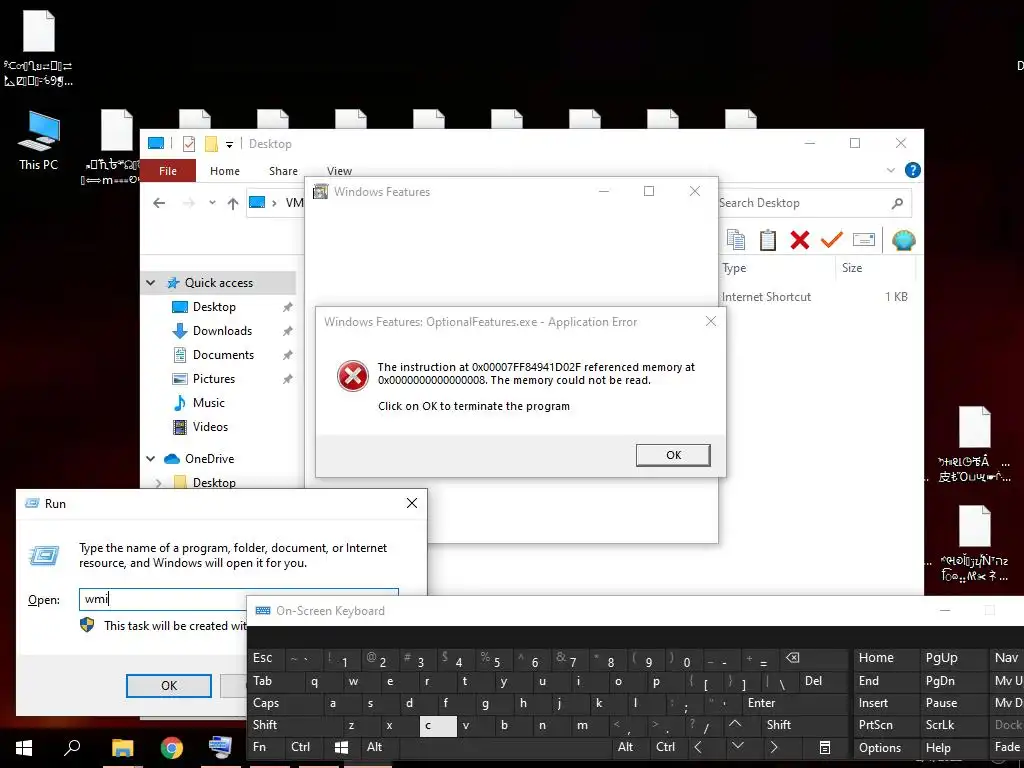Click the envelope E-mail toolbar icon
This screenshot has height=768, width=1024.
863,240
